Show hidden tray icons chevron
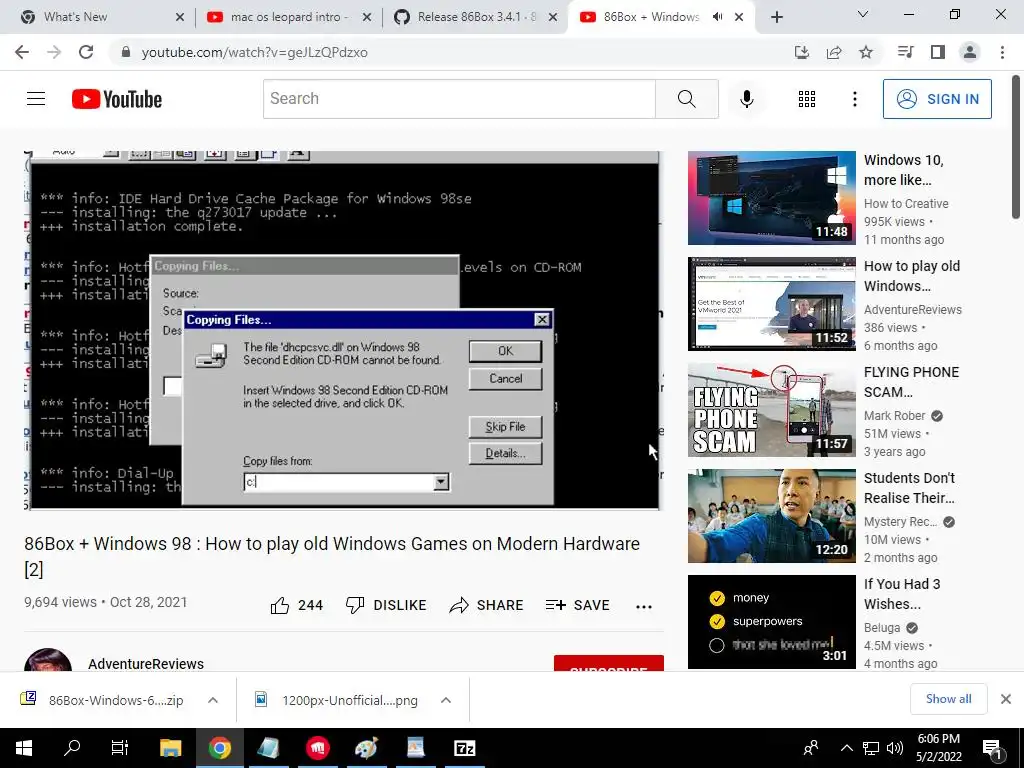Image resolution: width=1024 pixels, height=768 pixels. [x=846, y=748]
